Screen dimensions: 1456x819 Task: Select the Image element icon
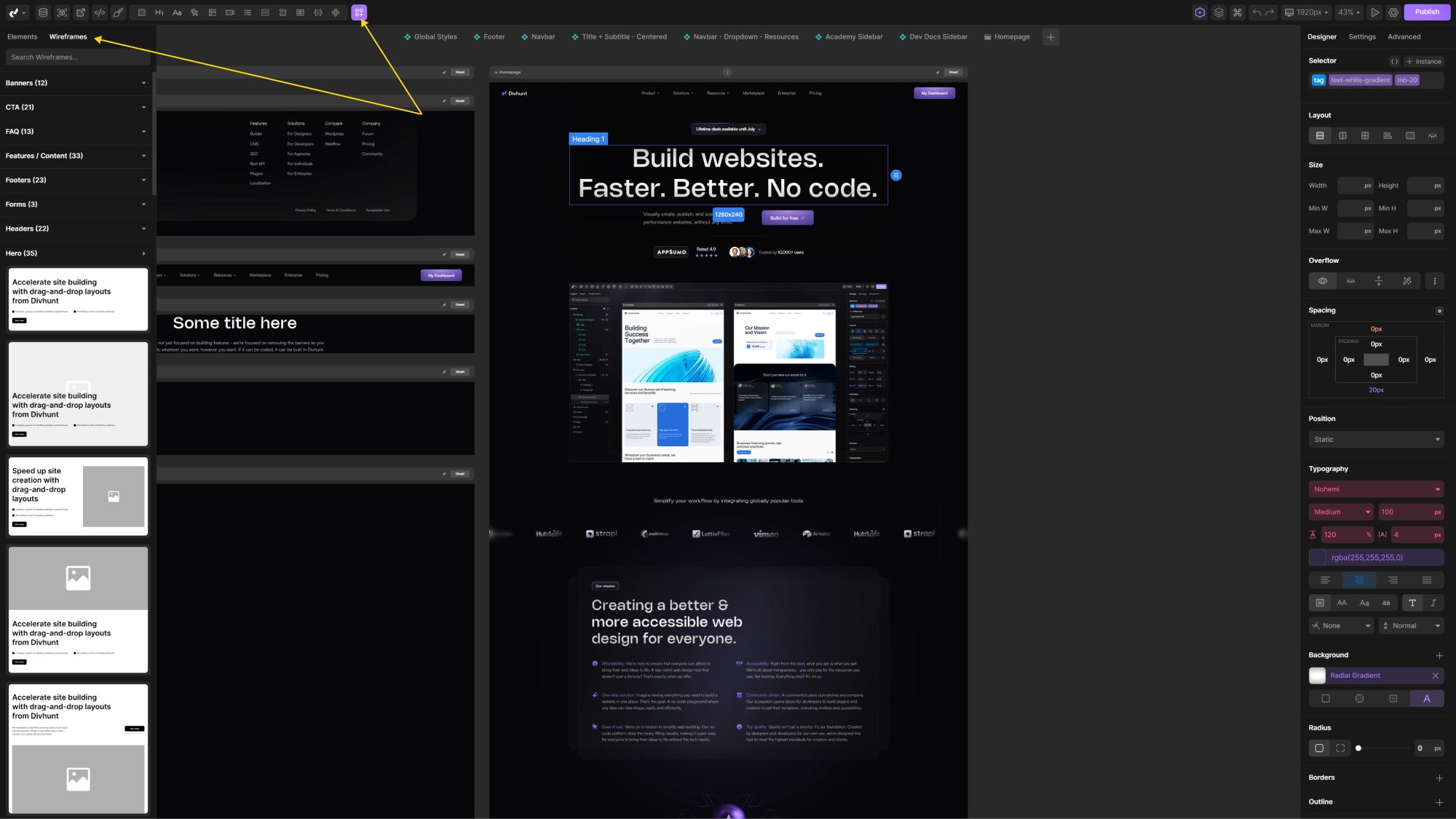point(213,12)
